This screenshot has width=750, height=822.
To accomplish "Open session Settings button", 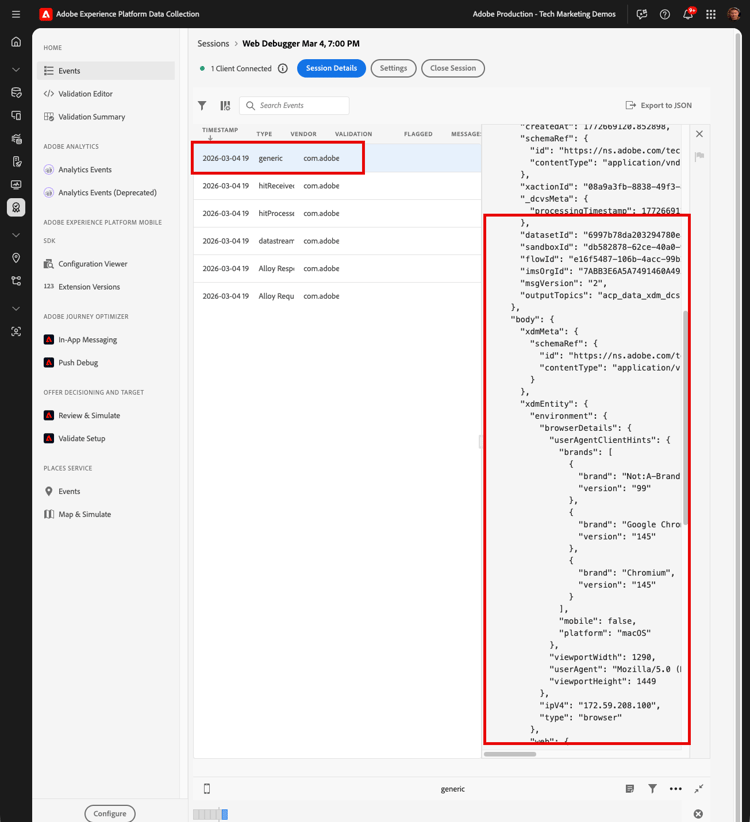I will click(x=393, y=68).
